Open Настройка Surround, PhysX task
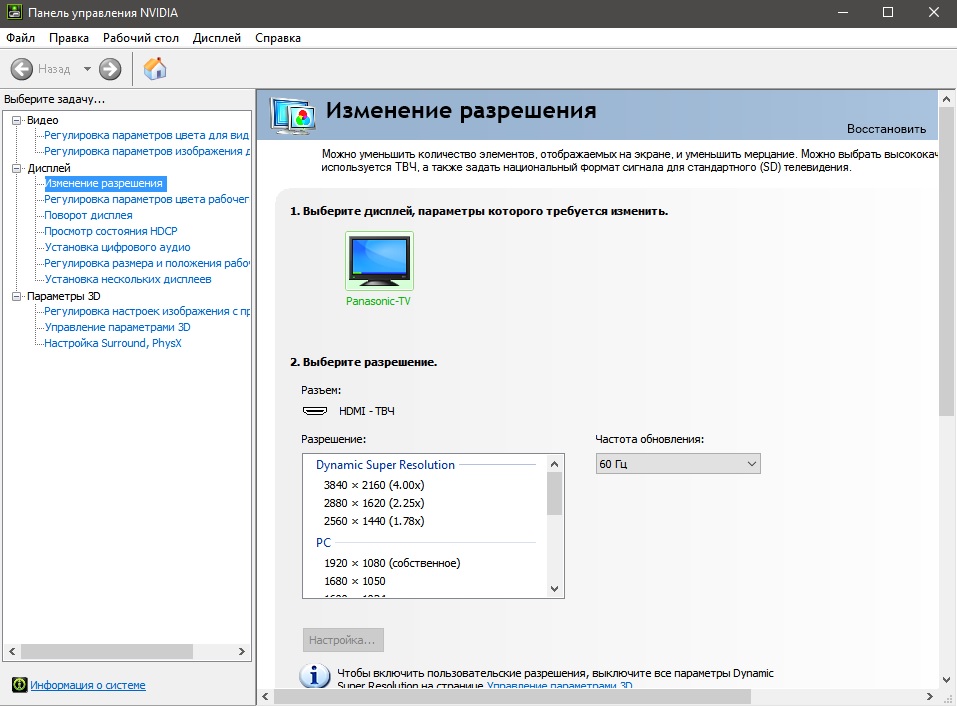This screenshot has height=706, width=957. (113, 343)
